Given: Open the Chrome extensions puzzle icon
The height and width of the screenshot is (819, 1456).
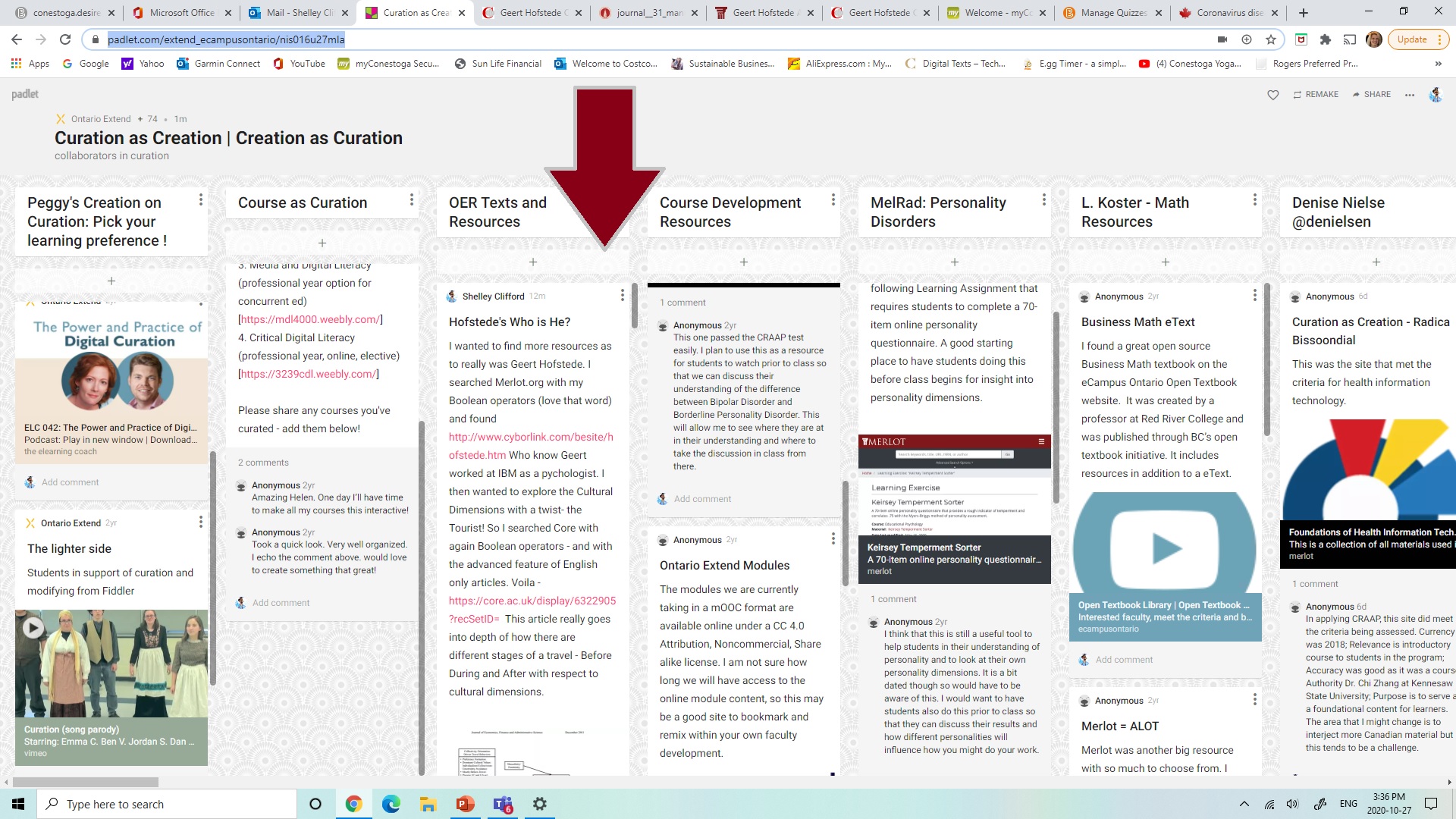Looking at the screenshot, I should click(1325, 39).
